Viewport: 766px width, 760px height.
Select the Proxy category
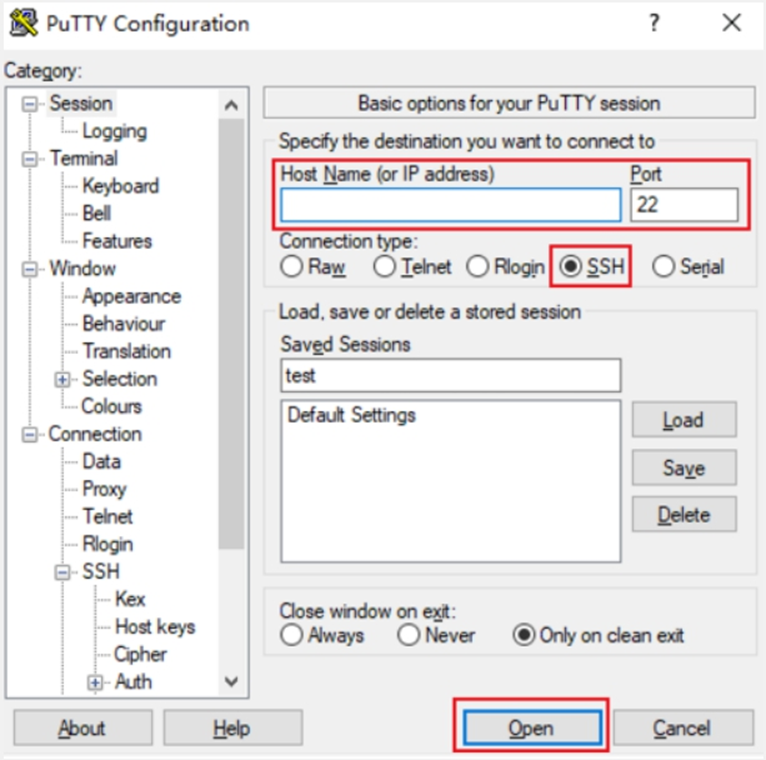tap(104, 489)
